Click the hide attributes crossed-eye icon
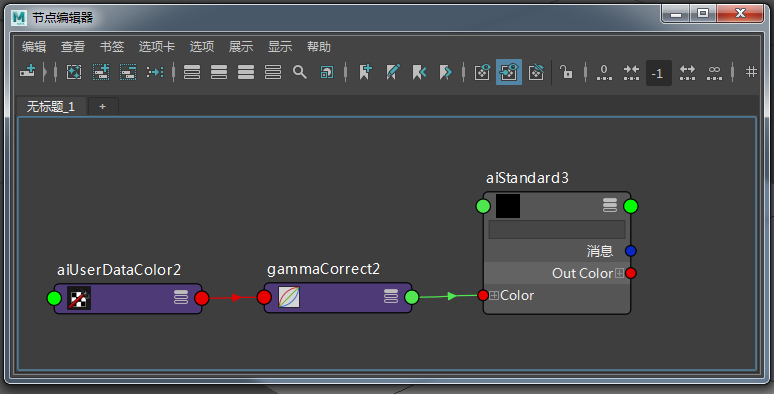Image resolution: width=774 pixels, height=394 pixels. click(x=536, y=72)
